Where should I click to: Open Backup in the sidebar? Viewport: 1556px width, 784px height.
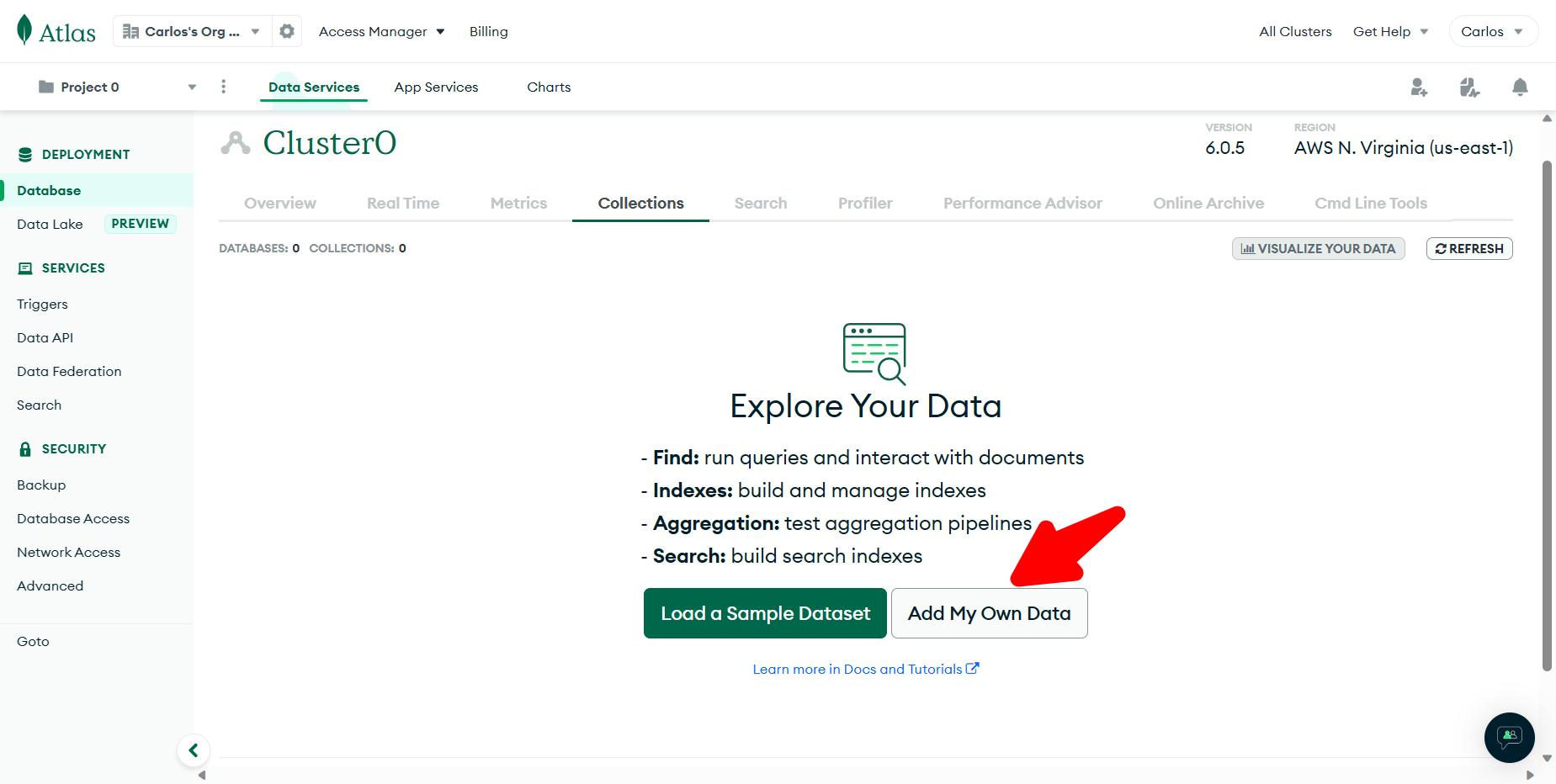[x=41, y=485]
